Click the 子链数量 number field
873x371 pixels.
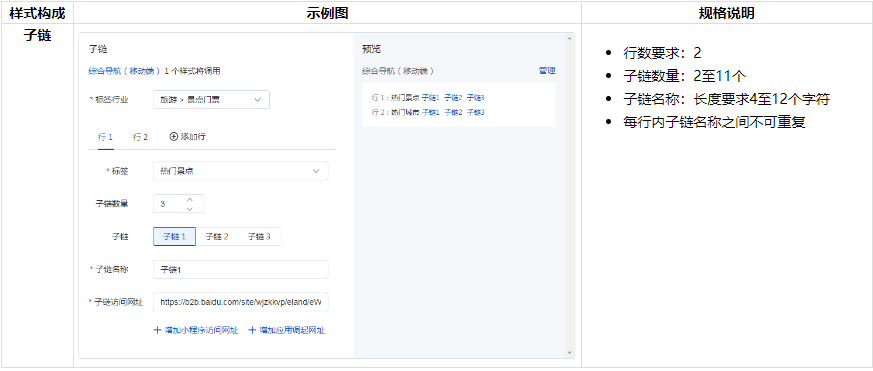pyautogui.click(x=179, y=204)
